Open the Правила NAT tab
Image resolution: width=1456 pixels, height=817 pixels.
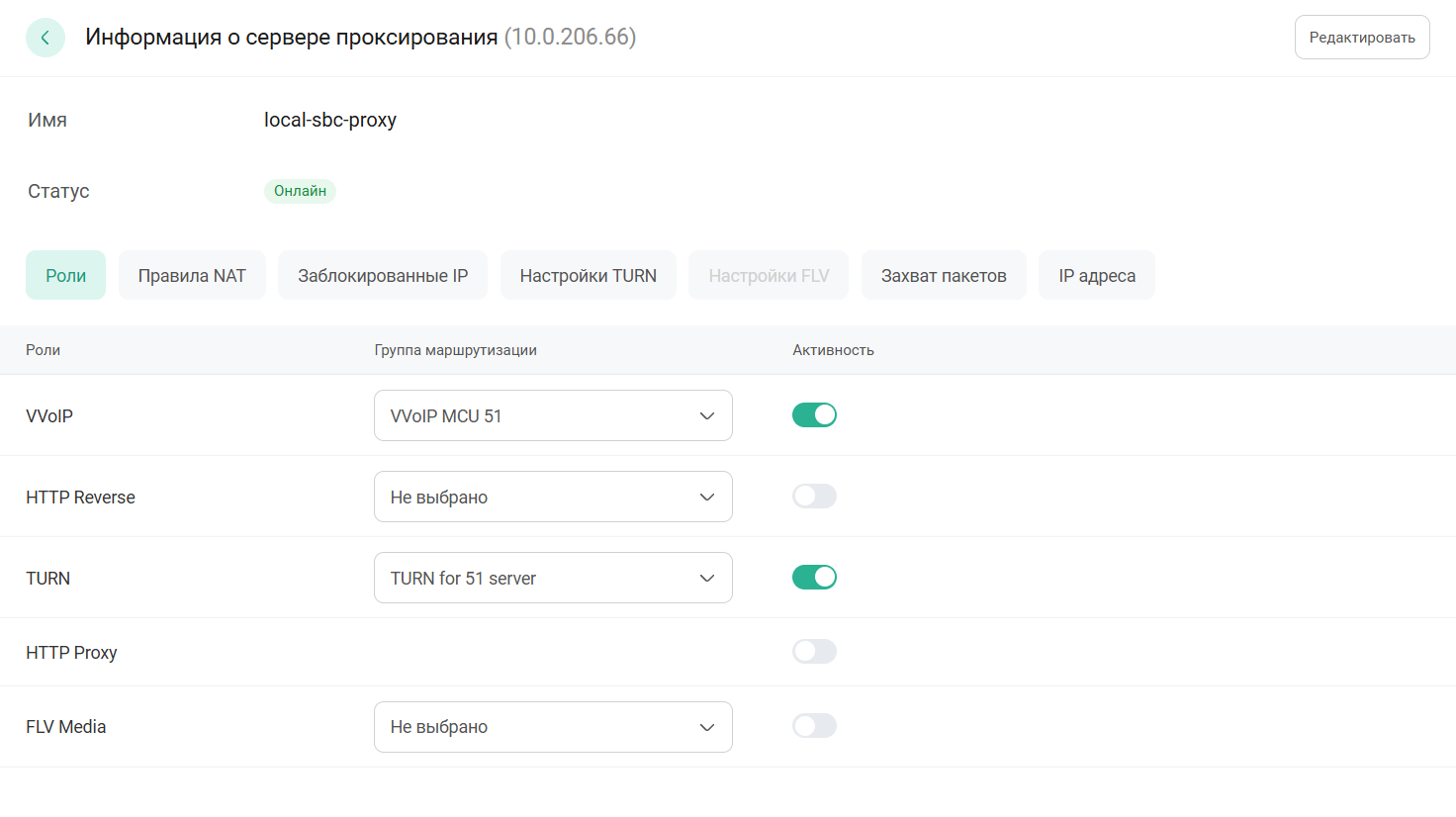point(192,275)
